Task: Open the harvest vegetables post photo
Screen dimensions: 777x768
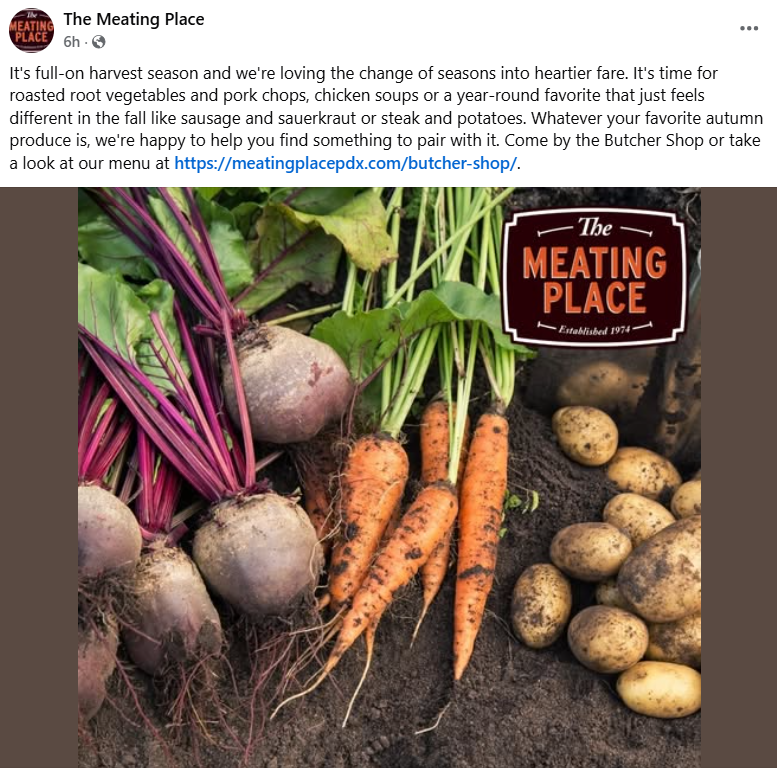Action: tap(389, 478)
